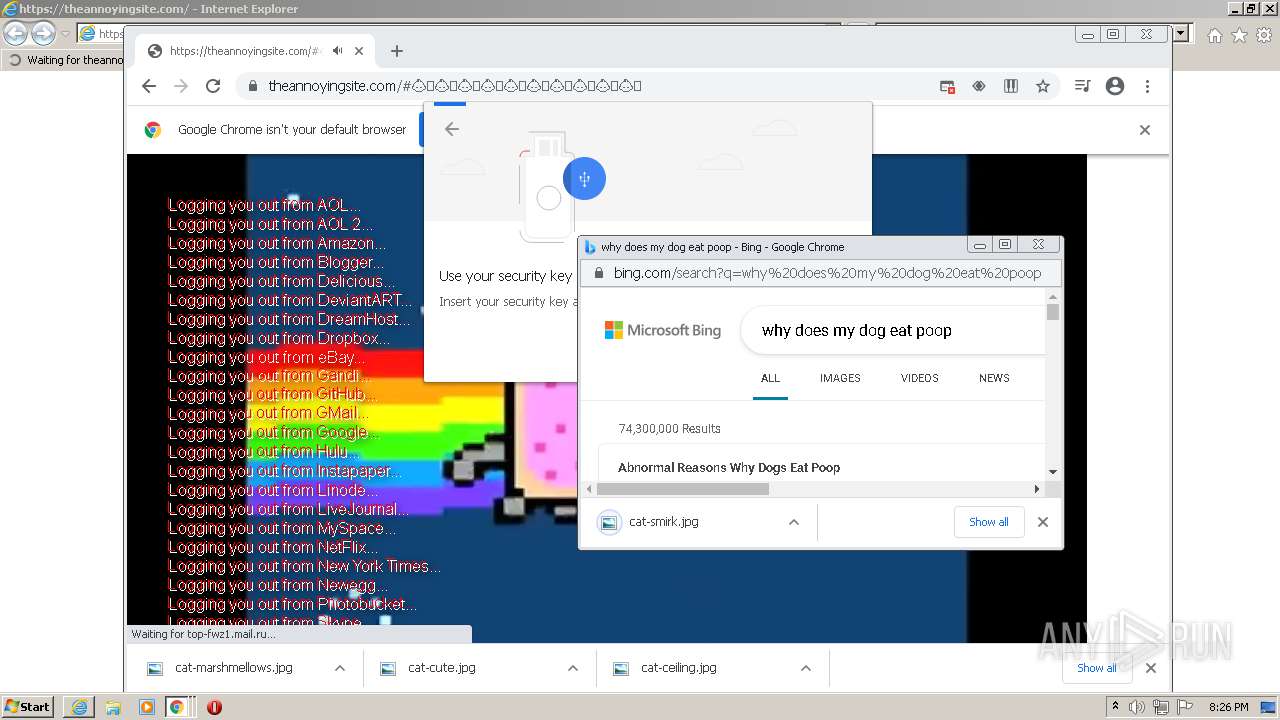This screenshot has height=720, width=1280.
Task: Open Windows Explorer folder in taskbar
Action: point(113,707)
